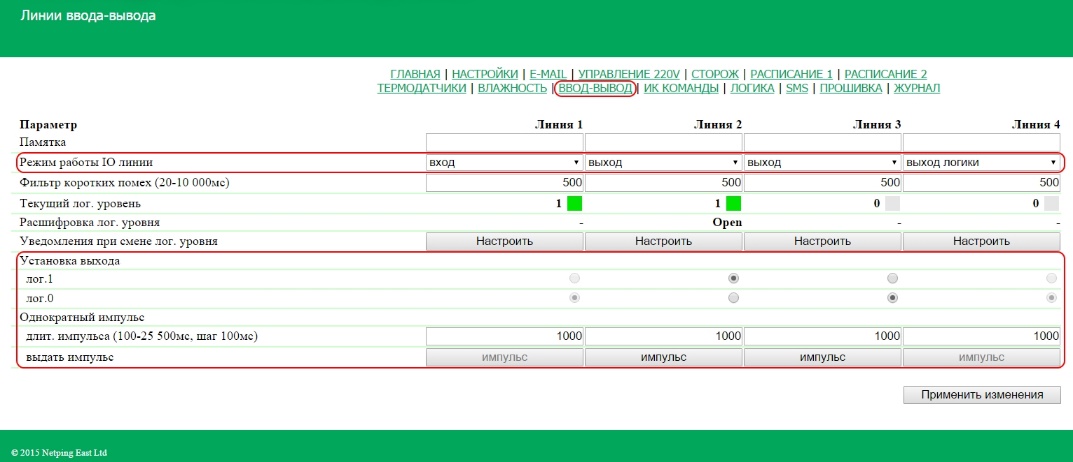Click the green level indicator for Линия 1
Viewport: 1073px width, 462px height.
pos(574,203)
